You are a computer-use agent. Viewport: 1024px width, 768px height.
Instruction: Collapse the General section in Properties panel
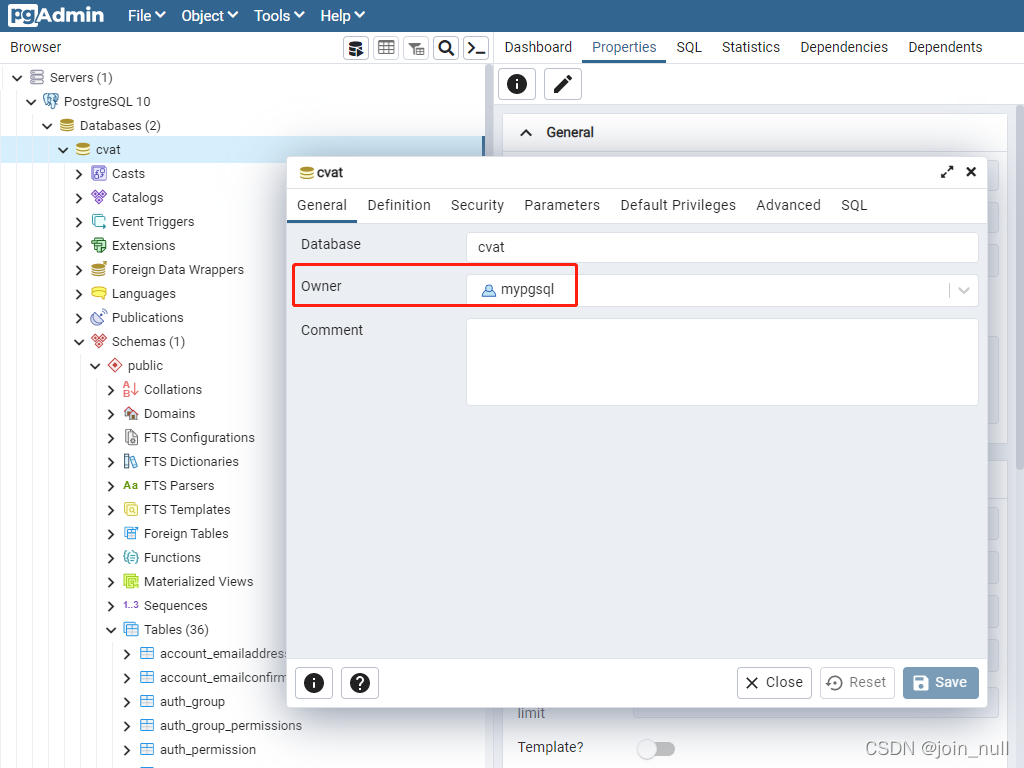(x=526, y=133)
